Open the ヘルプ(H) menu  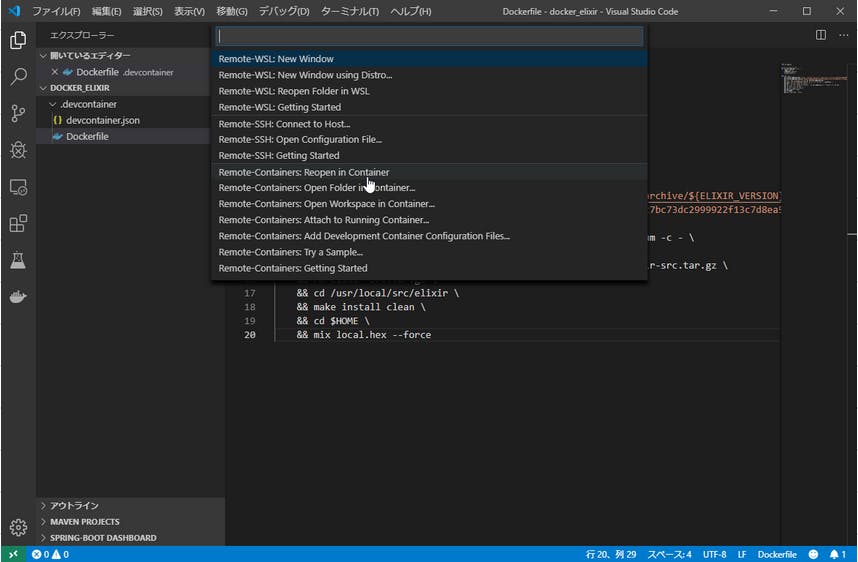[x=410, y=11]
